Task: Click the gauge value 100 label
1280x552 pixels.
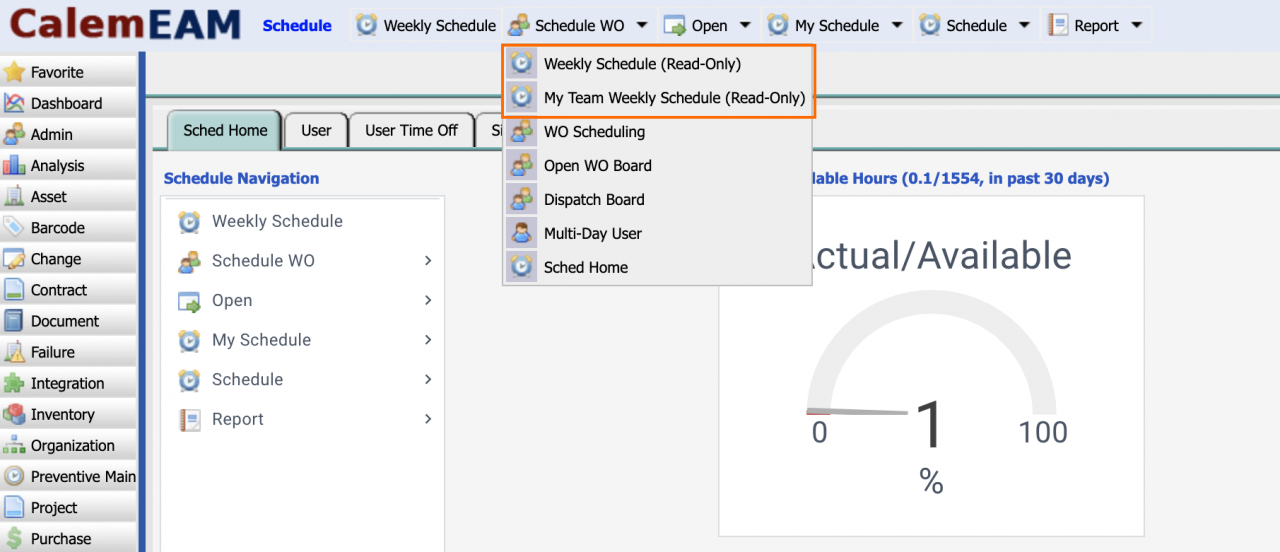Action: pyautogui.click(x=1043, y=432)
